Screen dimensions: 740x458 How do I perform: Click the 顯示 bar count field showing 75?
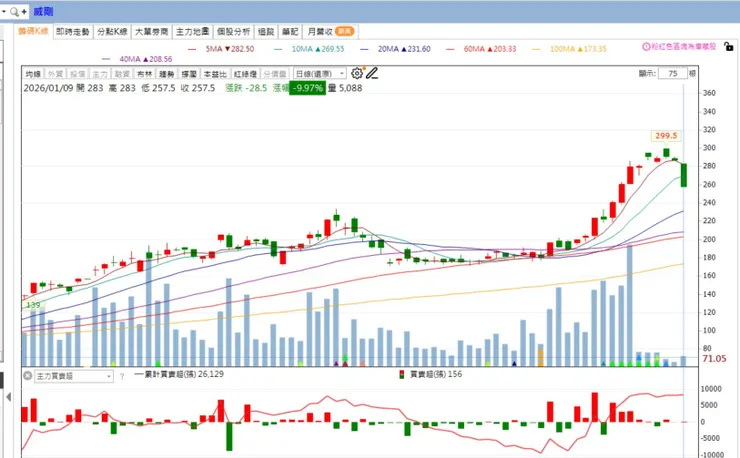click(x=673, y=74)
